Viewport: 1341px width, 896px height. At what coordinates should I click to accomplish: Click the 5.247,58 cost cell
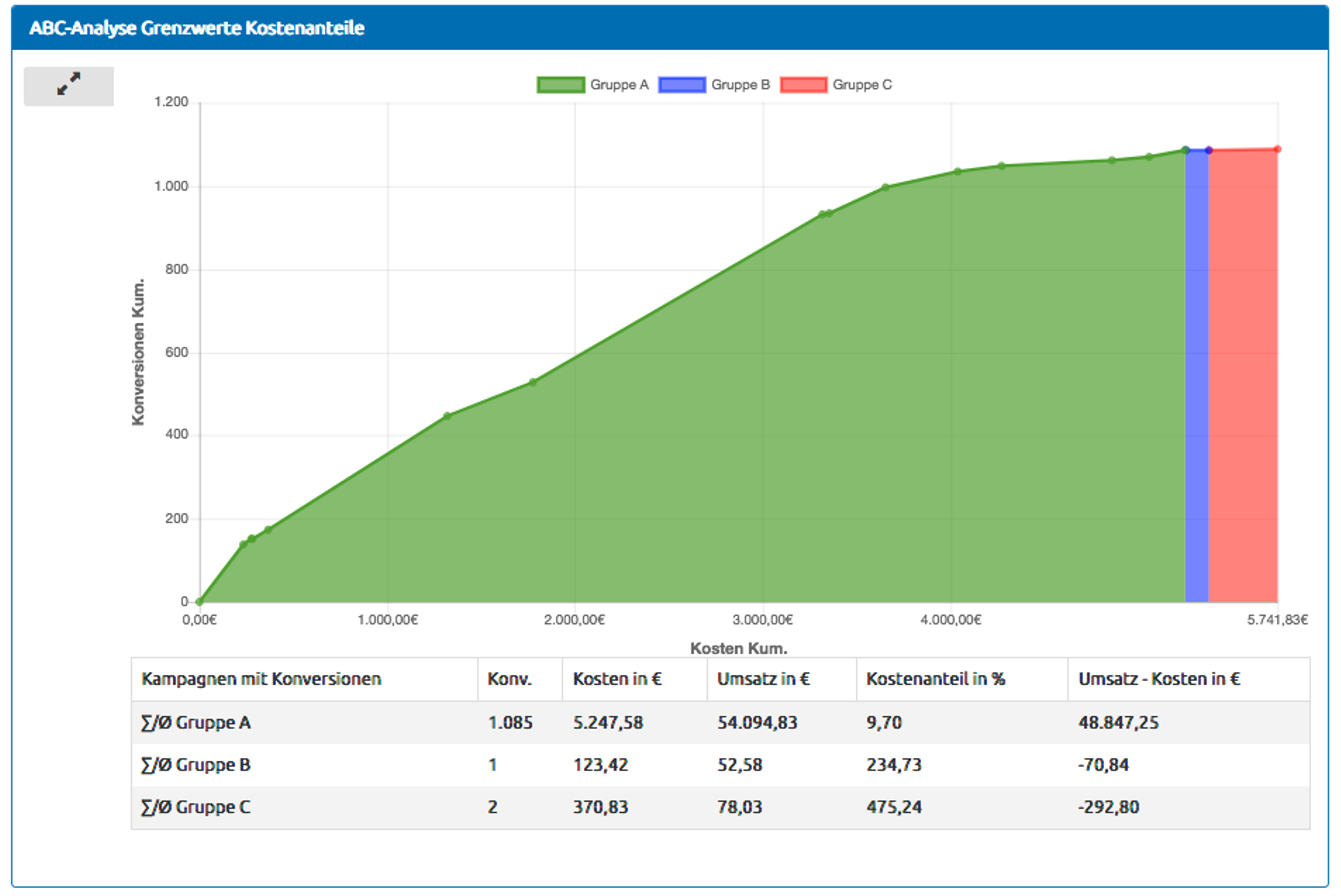coord(609,723)
